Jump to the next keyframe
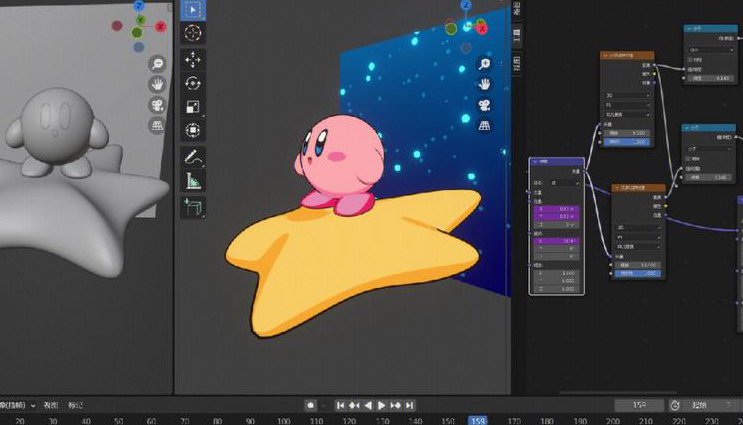This screenshot has height=425, width=743. 396,405
